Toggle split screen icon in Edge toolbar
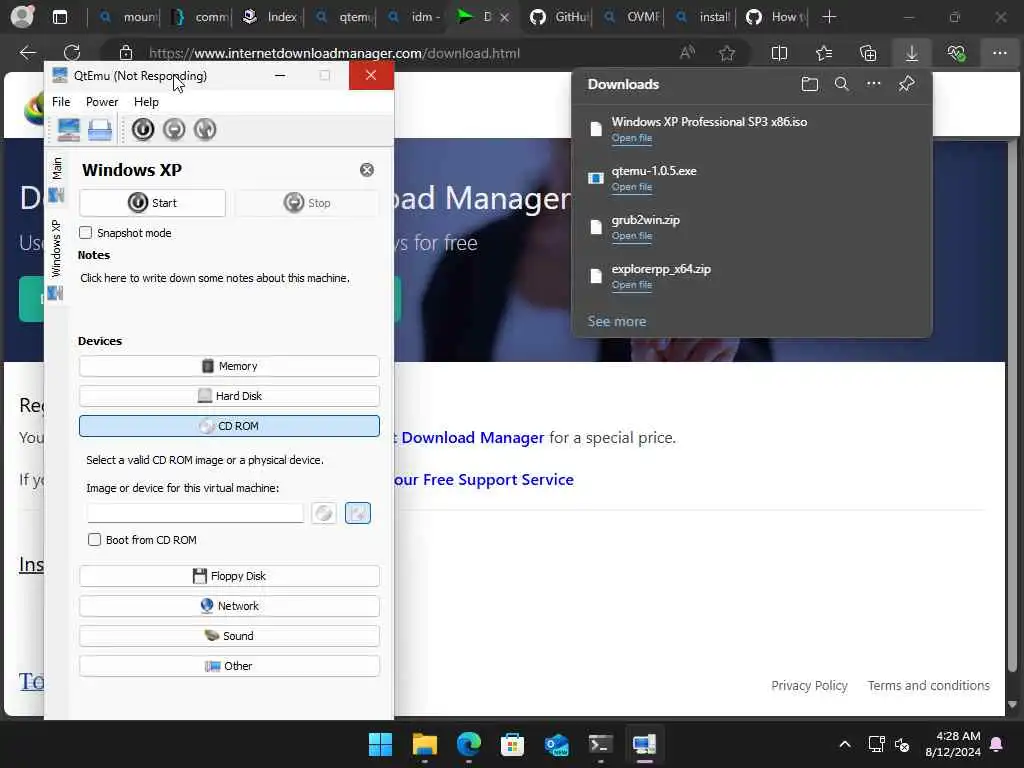The height and width of the screenshot is (768, 1024). click(x=779, y=53)
